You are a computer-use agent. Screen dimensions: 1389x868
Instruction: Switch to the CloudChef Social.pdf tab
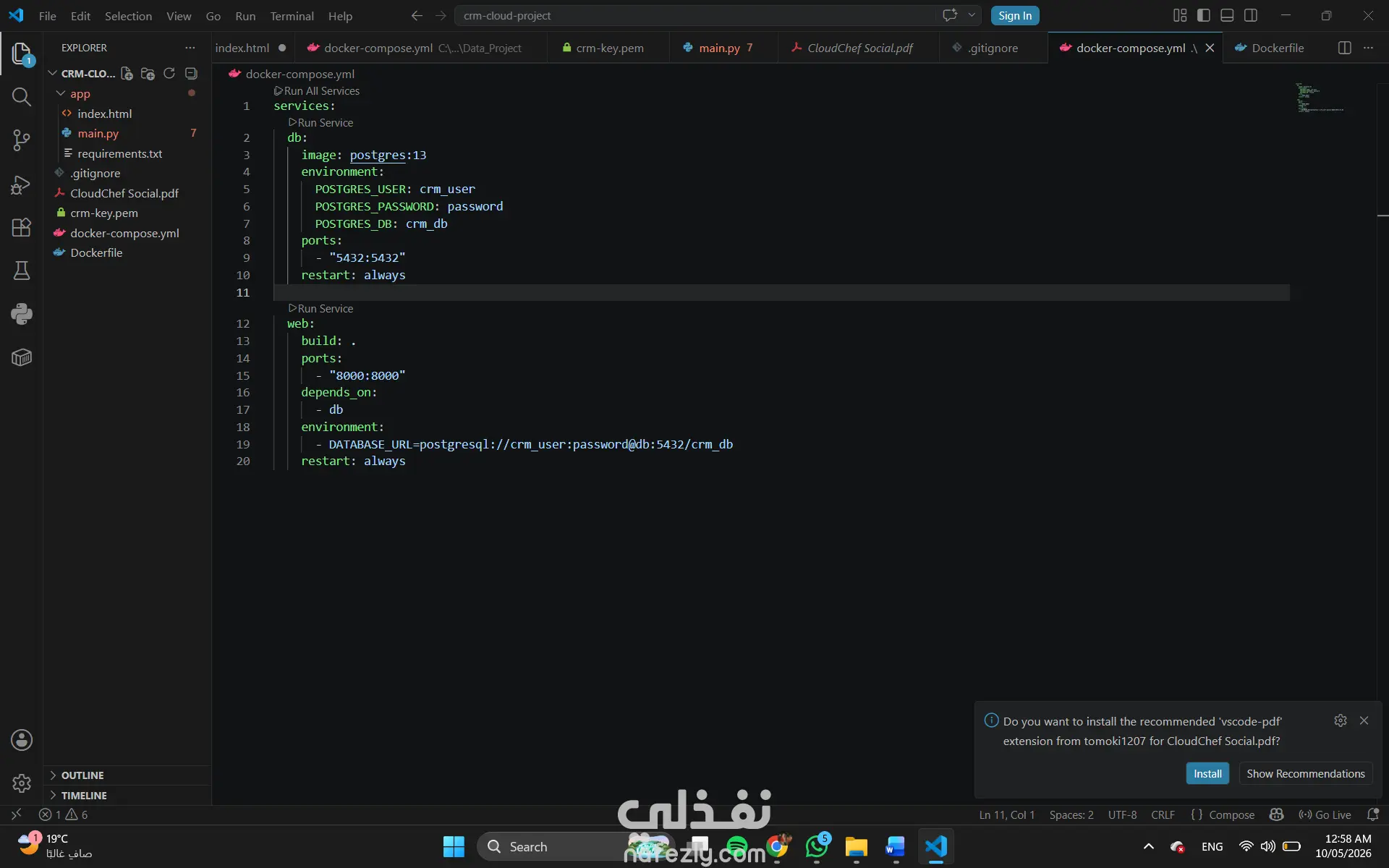(859, 48)
